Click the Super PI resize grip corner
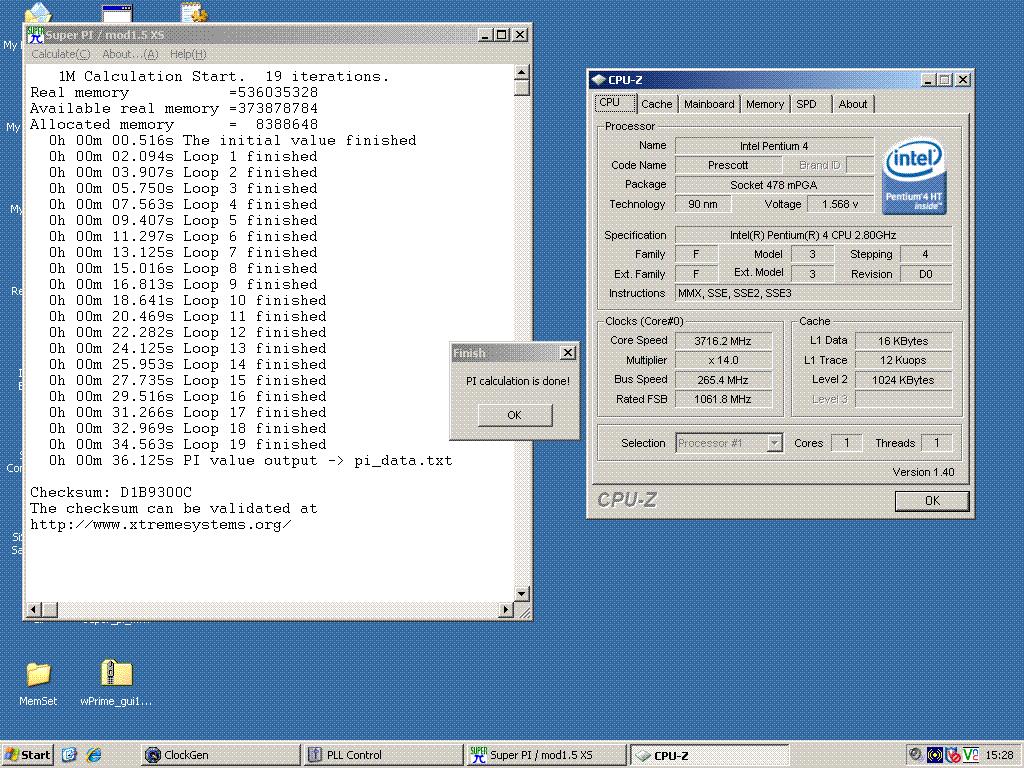 coord(524,611)
